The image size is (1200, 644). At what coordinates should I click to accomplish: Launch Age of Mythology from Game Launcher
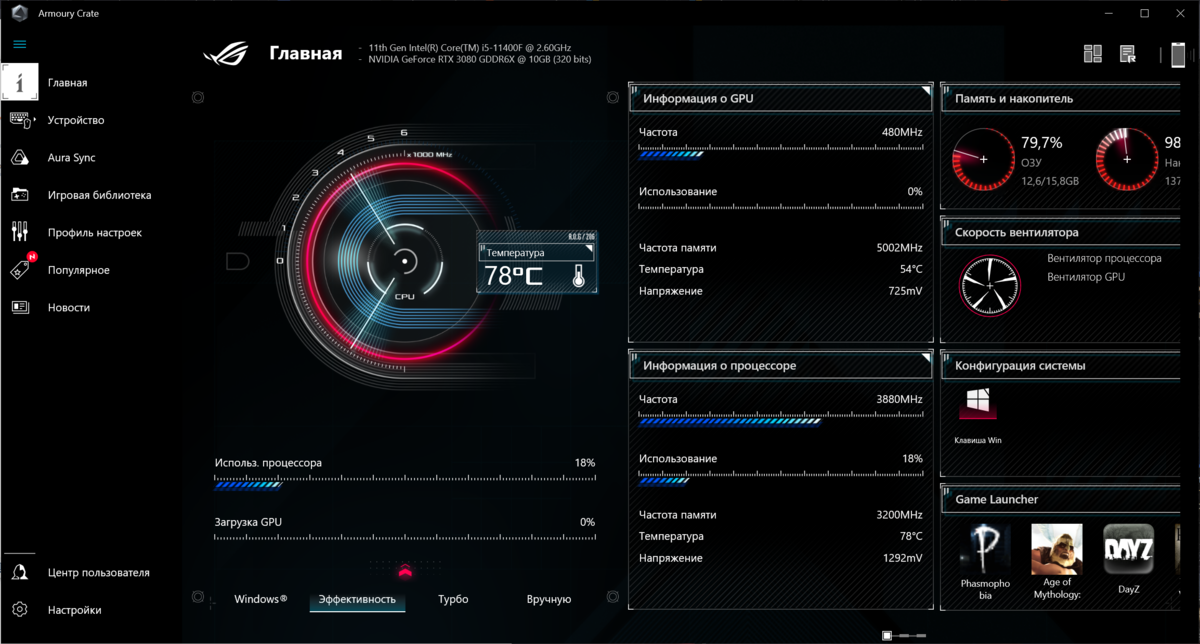[x=1057, y=562]
